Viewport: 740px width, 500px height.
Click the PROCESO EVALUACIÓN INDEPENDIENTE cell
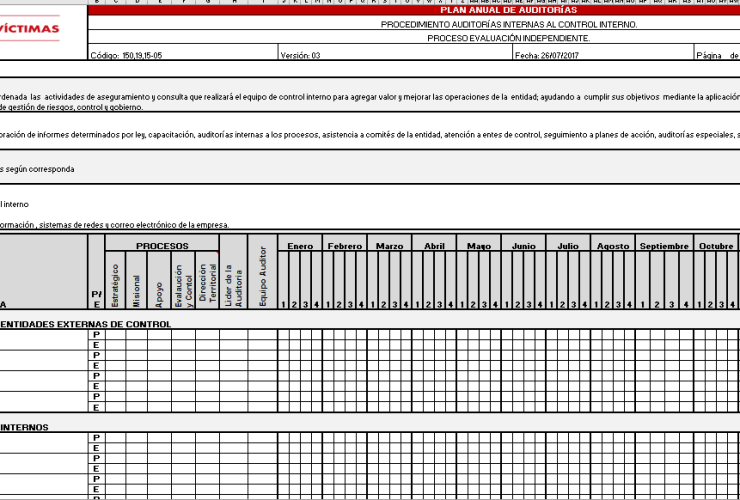tap(508, 39)
